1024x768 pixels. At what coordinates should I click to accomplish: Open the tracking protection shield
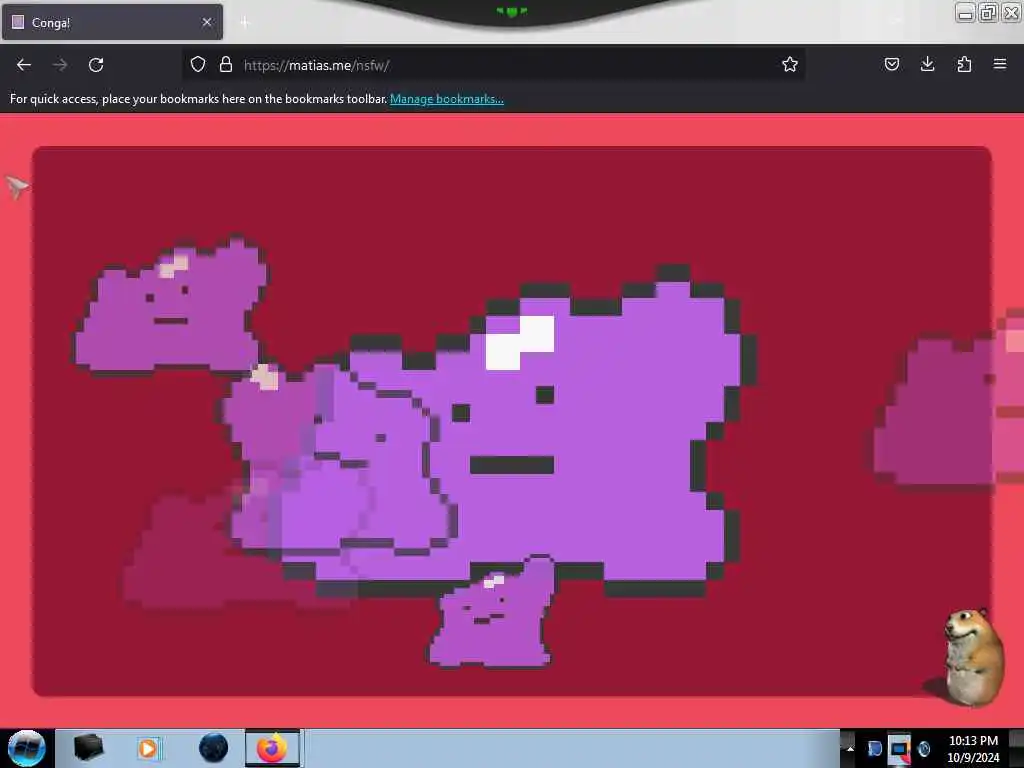coord(198,64)
